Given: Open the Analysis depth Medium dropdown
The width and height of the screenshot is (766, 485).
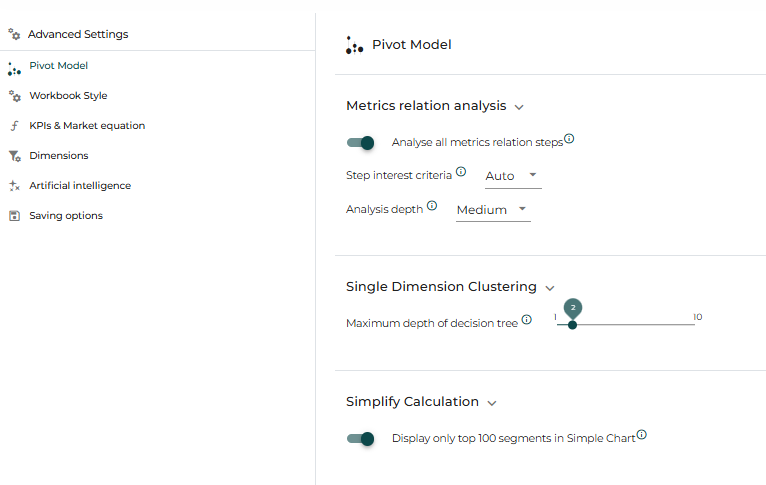Looking at the screenshot, I should coord(493,210).
